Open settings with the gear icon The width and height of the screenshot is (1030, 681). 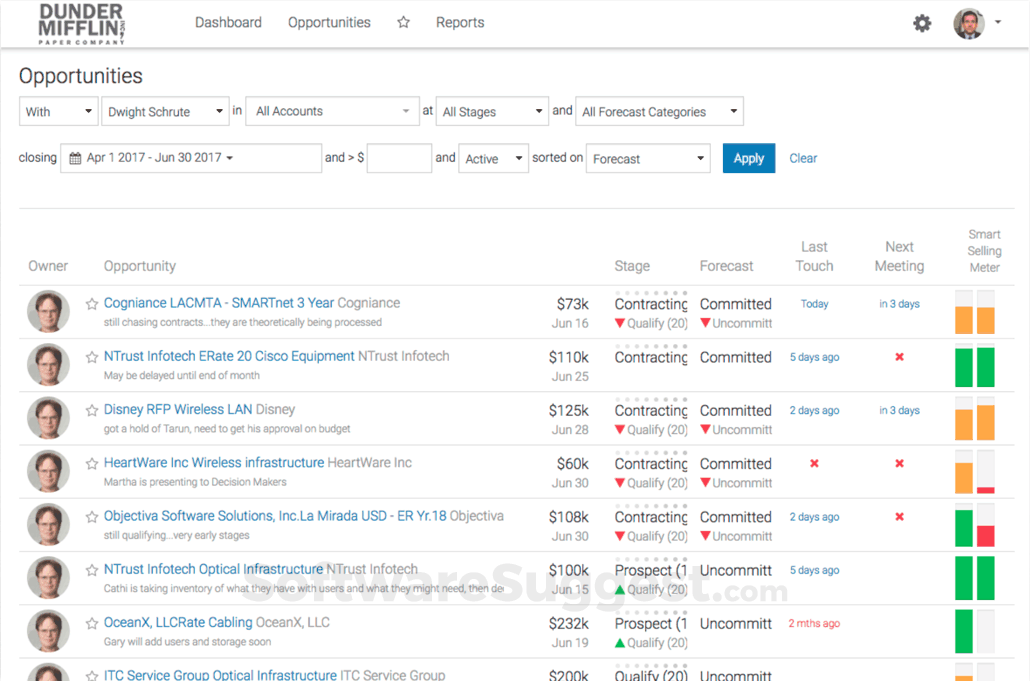click(x=922, y=22)
